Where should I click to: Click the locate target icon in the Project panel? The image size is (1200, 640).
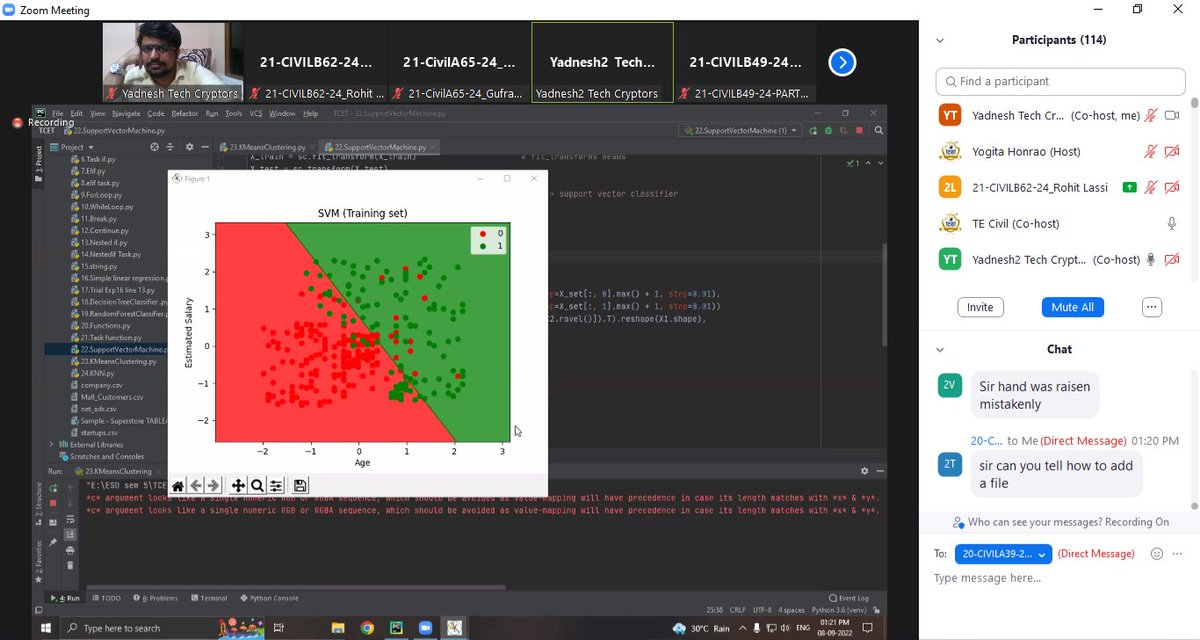pyautogui.click(x=155, y=147)
